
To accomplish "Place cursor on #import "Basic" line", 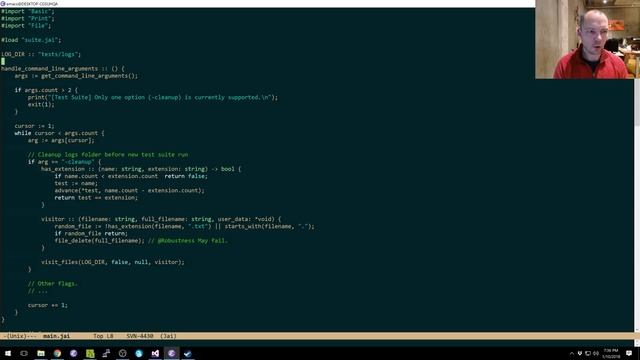I will tap(27, 11).
